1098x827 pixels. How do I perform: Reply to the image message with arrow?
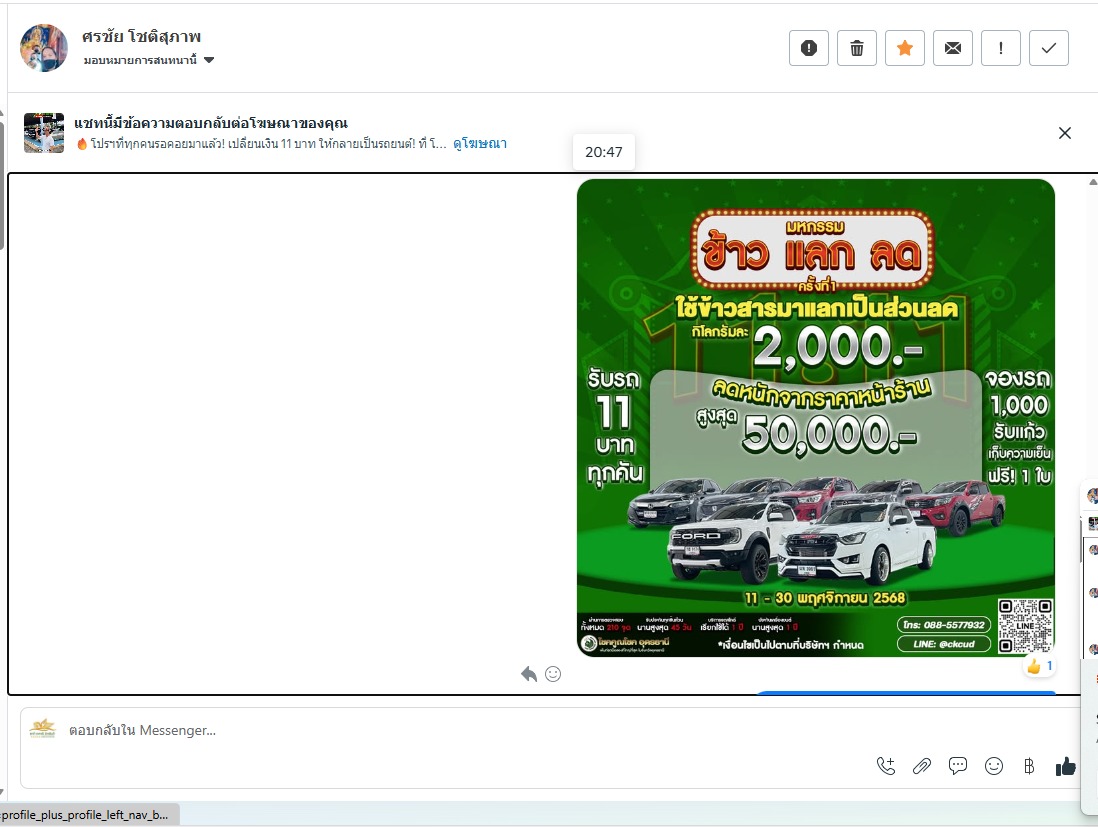coord(529,674)
